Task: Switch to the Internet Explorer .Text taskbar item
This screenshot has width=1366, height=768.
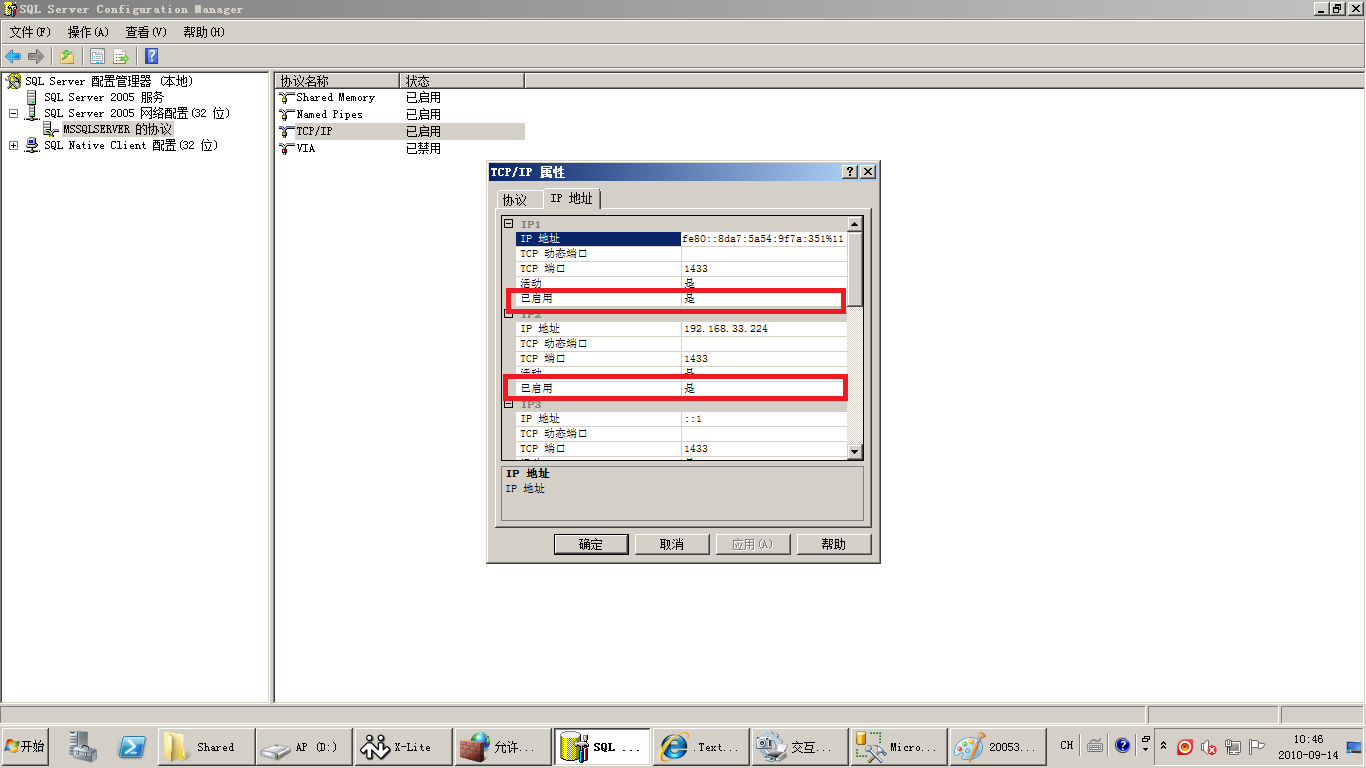Action: (x=699, y=747)
